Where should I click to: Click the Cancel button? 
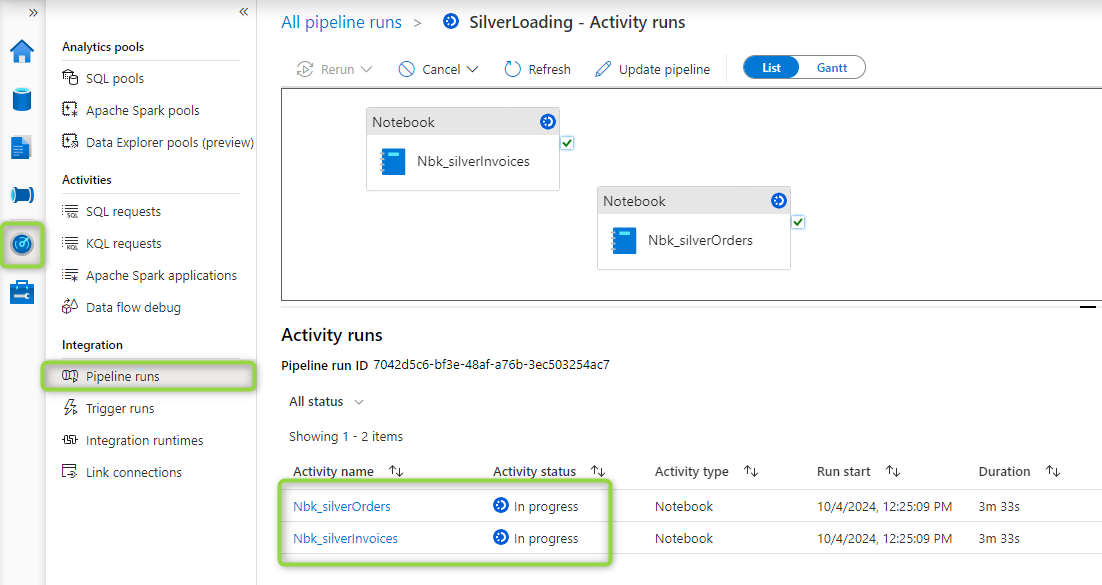click(x=429, y=69)
